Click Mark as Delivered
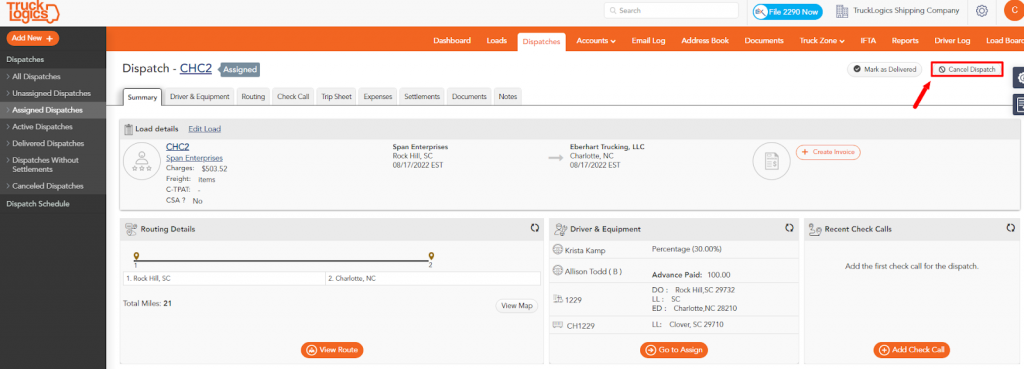Viewport: 1024px width, 369px height. coord(884,69)
